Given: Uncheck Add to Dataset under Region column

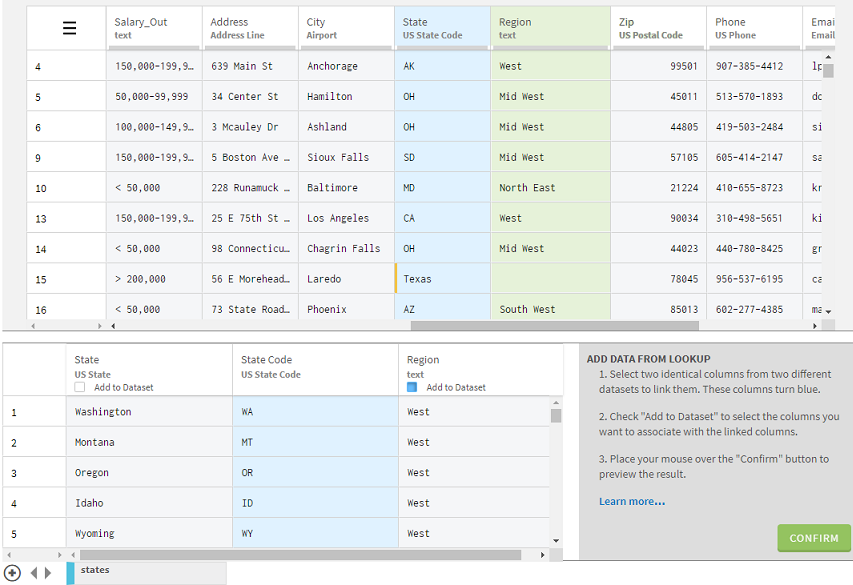Looking at the screenshot, I should click(412, 387).
